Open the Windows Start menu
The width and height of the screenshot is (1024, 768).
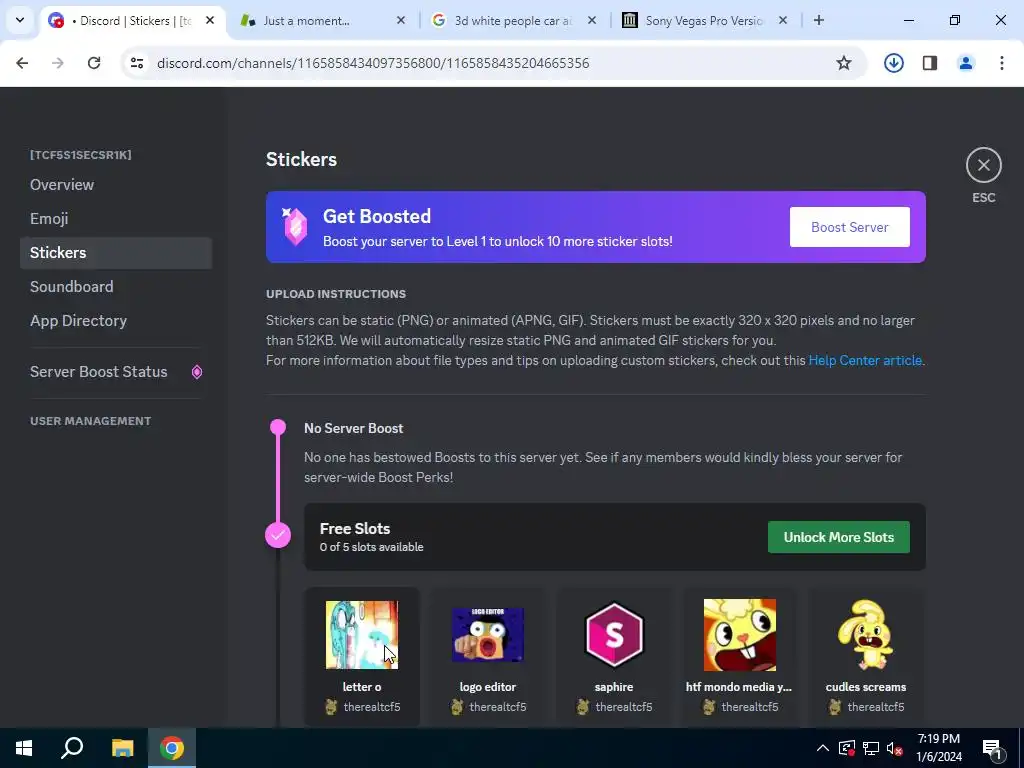coord(24,748)
